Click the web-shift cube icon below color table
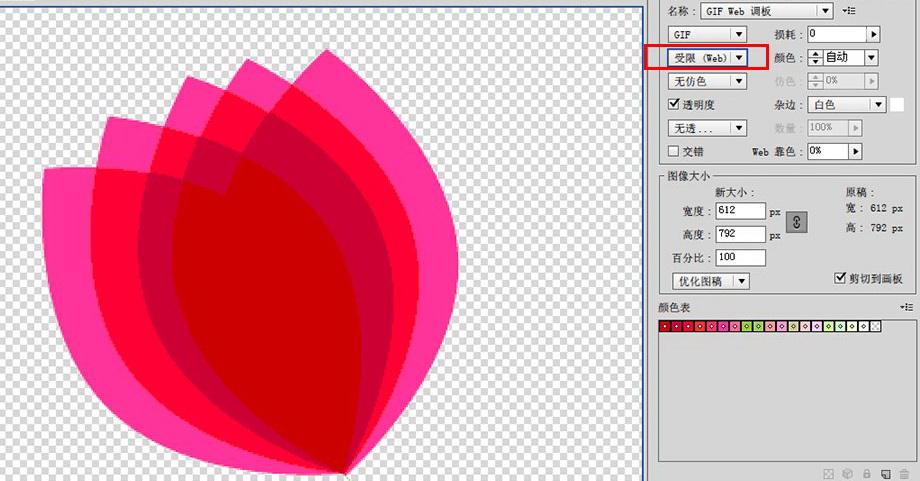 (848, 473)
